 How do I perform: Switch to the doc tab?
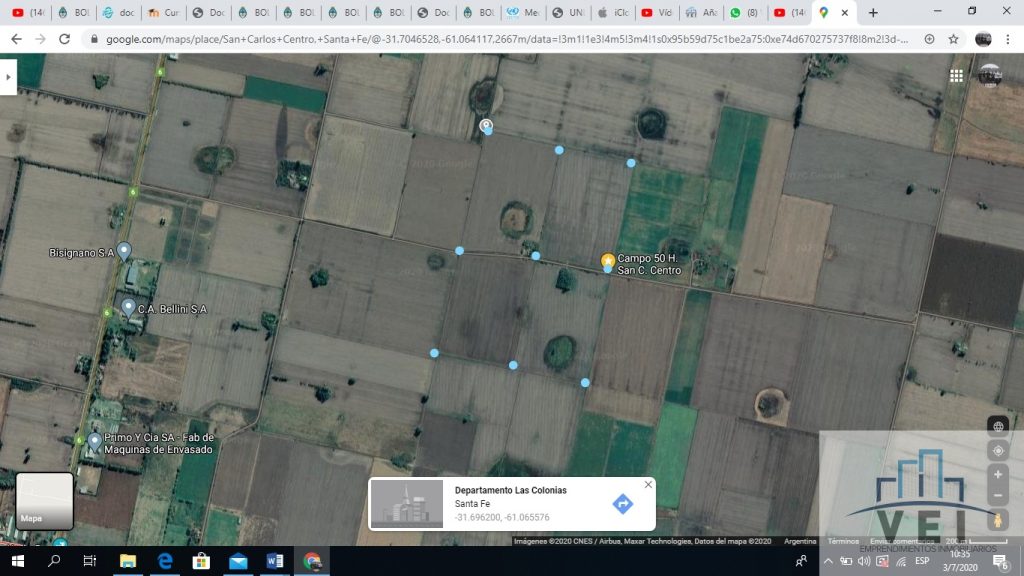pyautogui.click(x=119, y=12)
